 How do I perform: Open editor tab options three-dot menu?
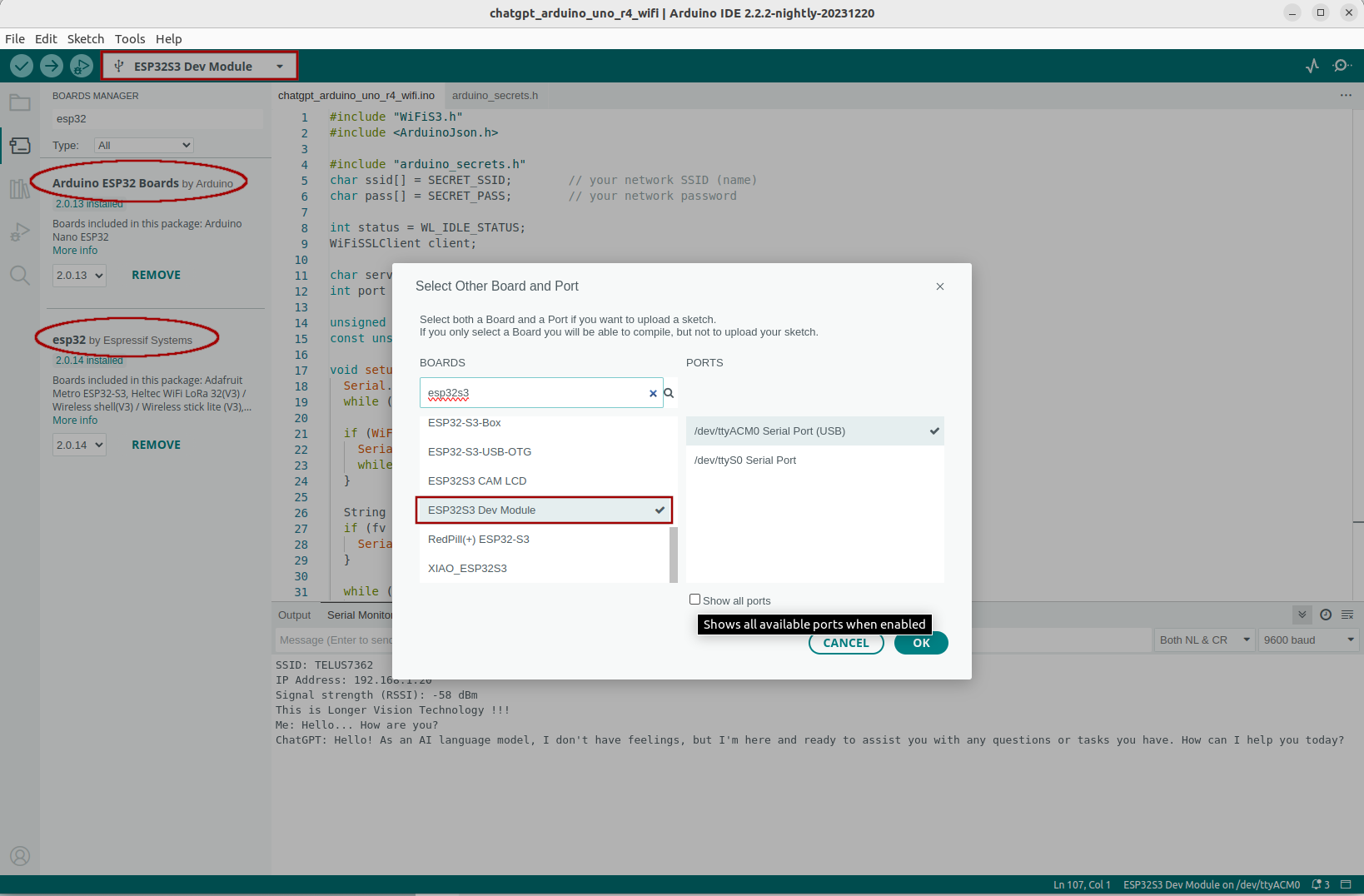tap(1346, 96)
